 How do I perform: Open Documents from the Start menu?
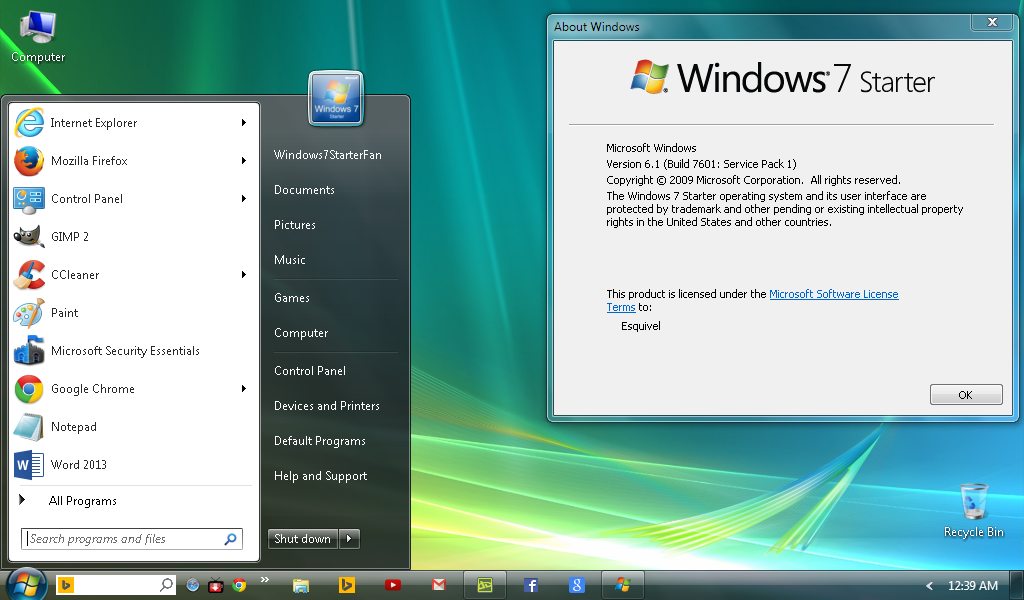pyautogui.click(x=304, y=190)
